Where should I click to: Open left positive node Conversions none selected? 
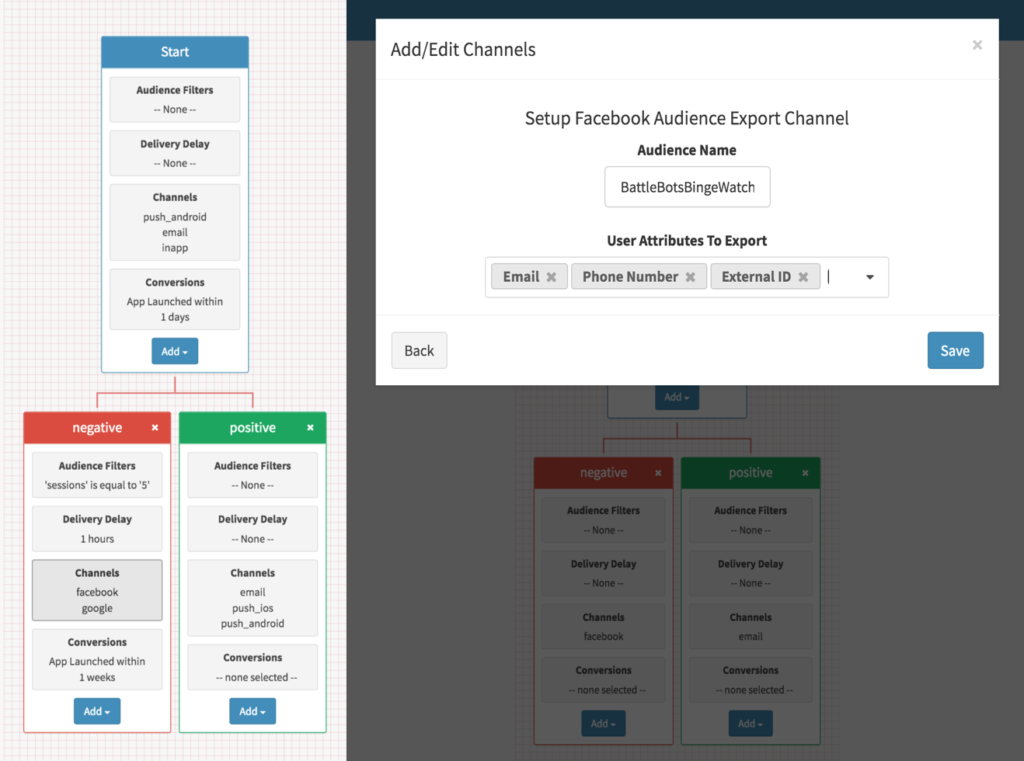[x=252, y=667]
